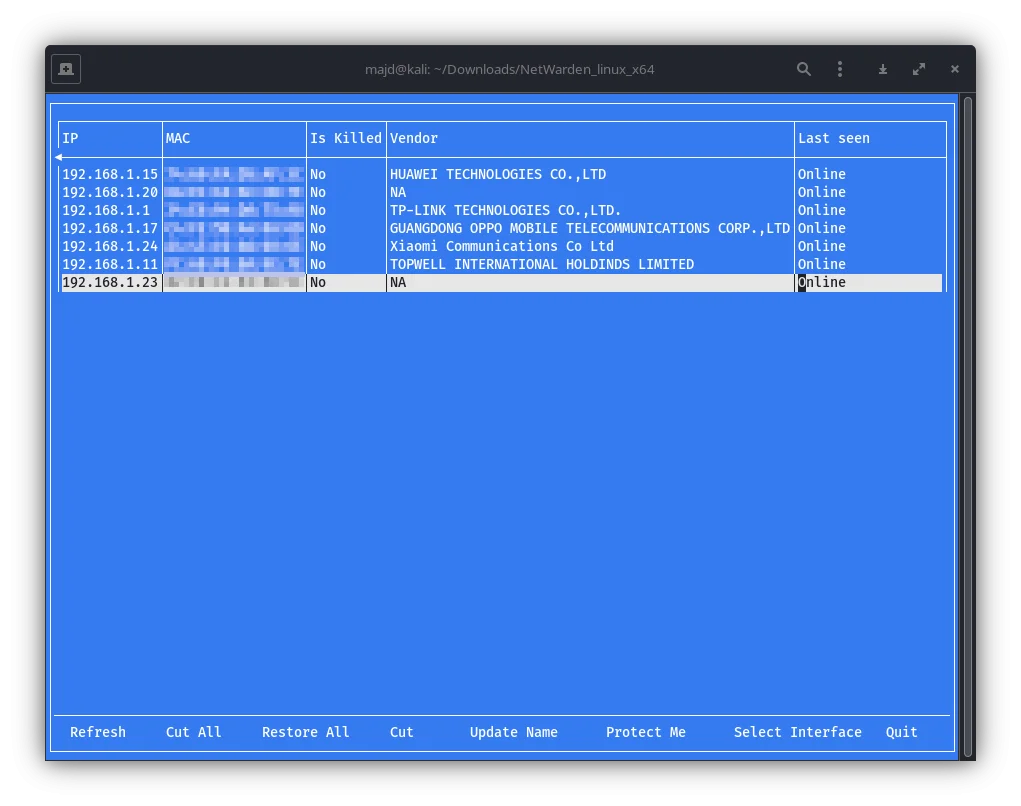Open Select Interface option
The height and width of the screenshot is (806, 1021).
click(x=798, y=732)
